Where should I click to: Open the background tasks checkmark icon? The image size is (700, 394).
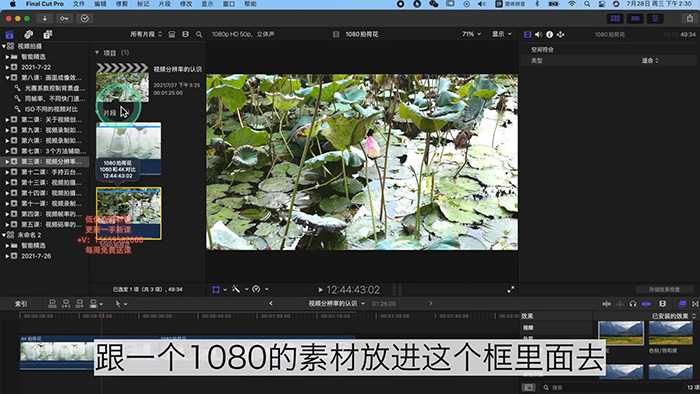point(84,18)
